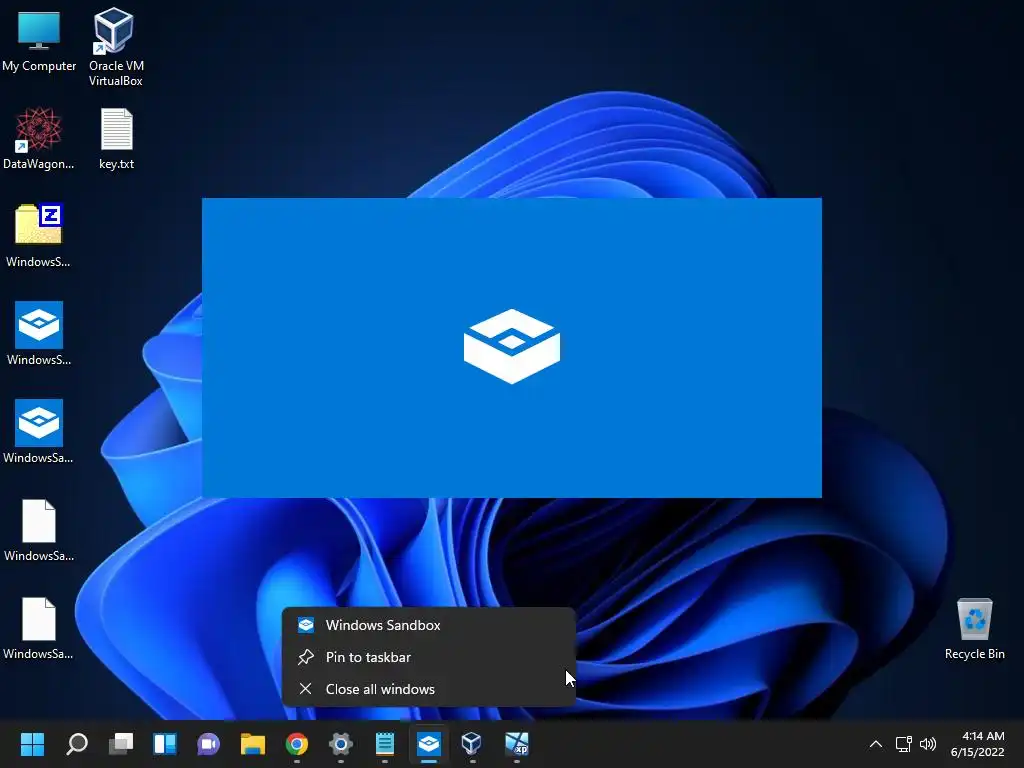Choose Windows Sandbox in jump list
The height and width of the screenshot is (768, 1024).
(428, 625)
